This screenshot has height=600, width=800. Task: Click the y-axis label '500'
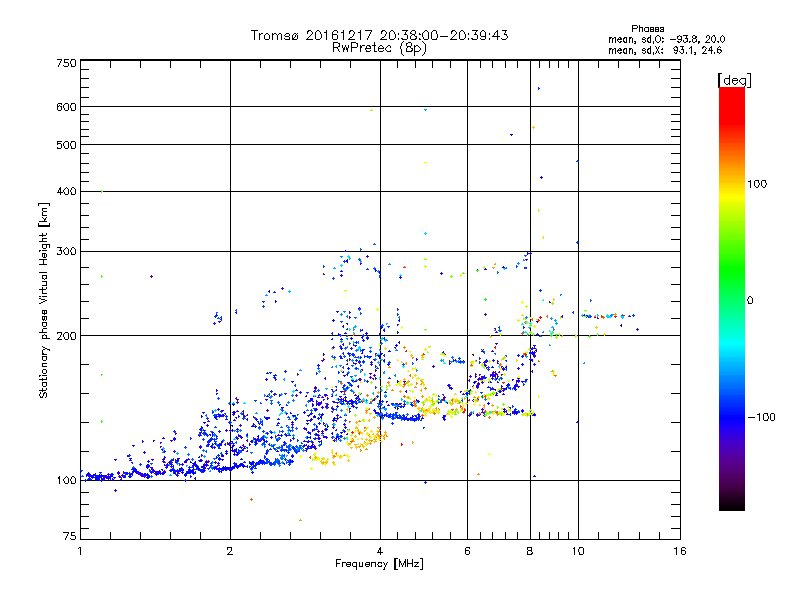[67, 145]
